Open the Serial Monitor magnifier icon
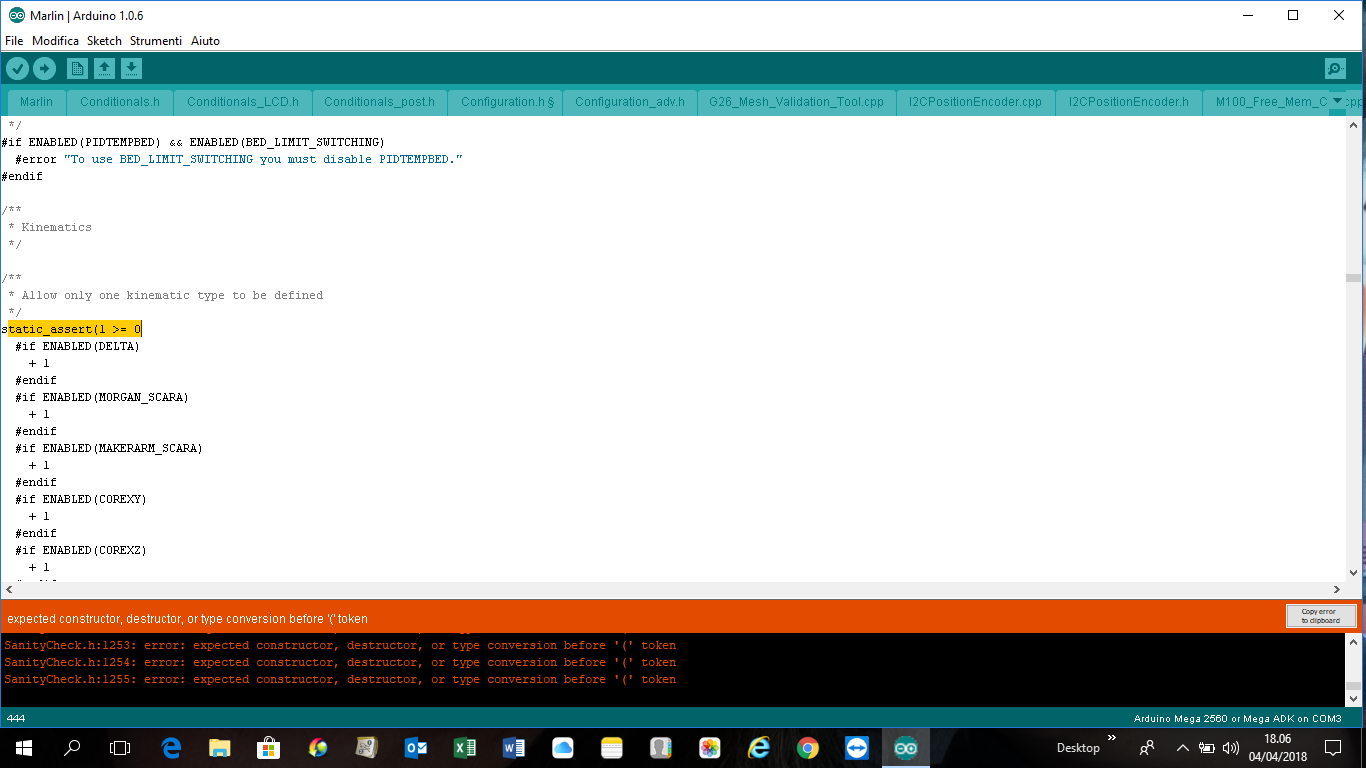Image resolution: width=1366 pixels, height=768 pixels. pos(1334,68)
